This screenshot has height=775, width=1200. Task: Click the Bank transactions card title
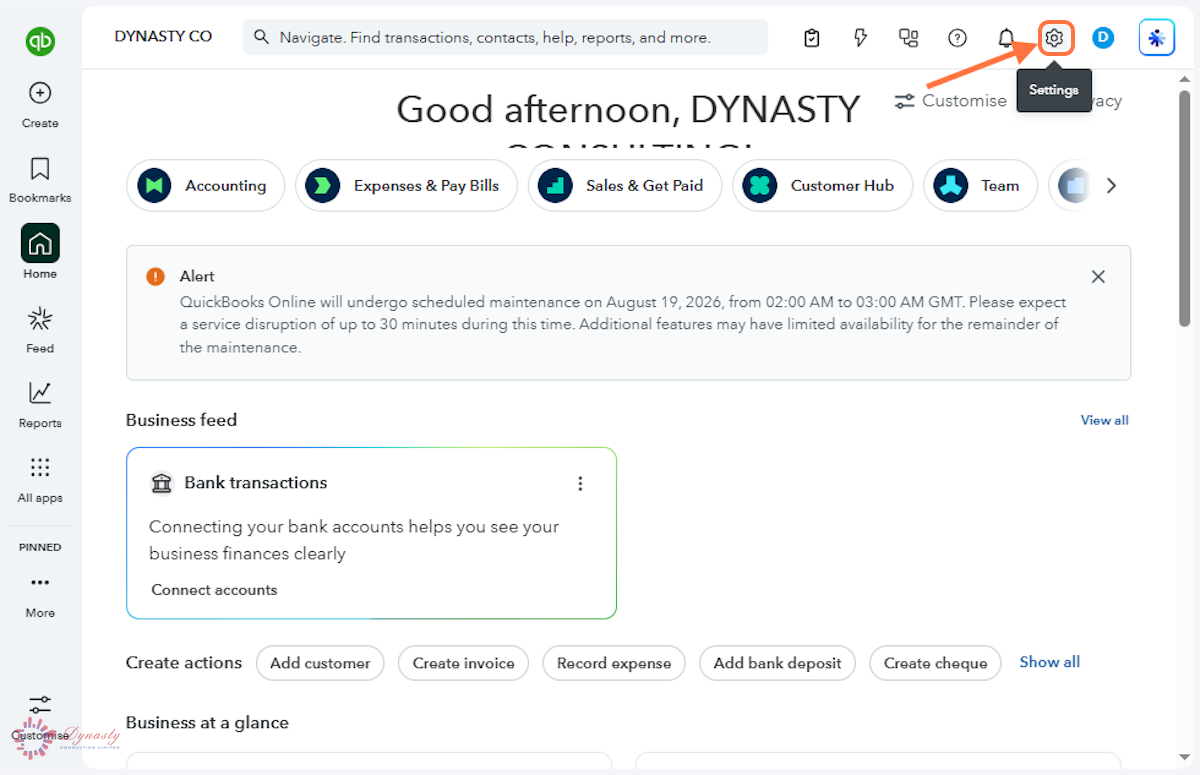click(256, 483)
